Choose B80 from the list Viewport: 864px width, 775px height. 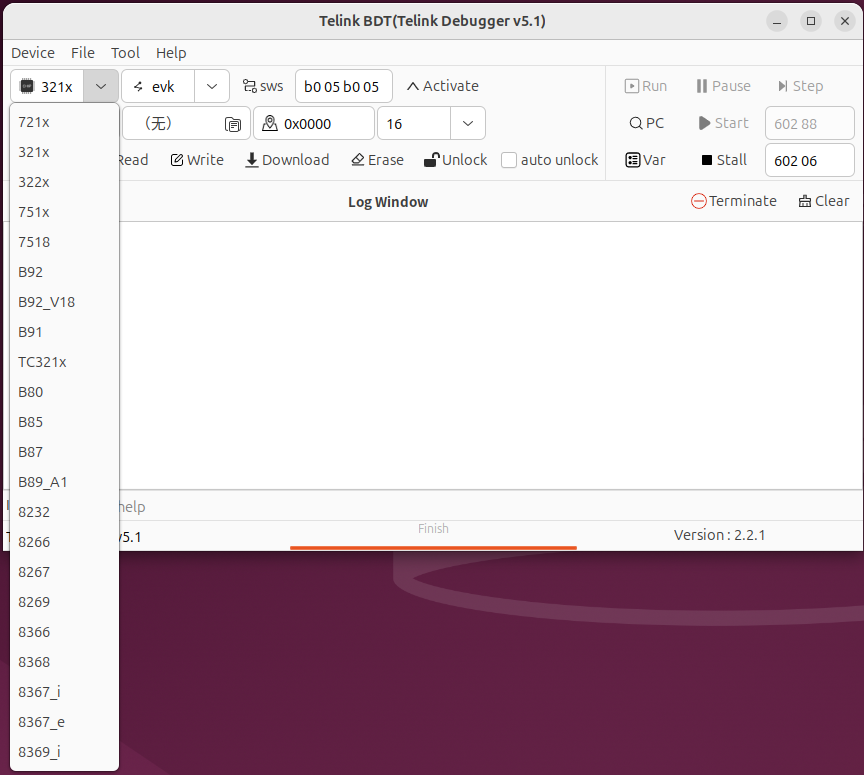pos(64,392)
